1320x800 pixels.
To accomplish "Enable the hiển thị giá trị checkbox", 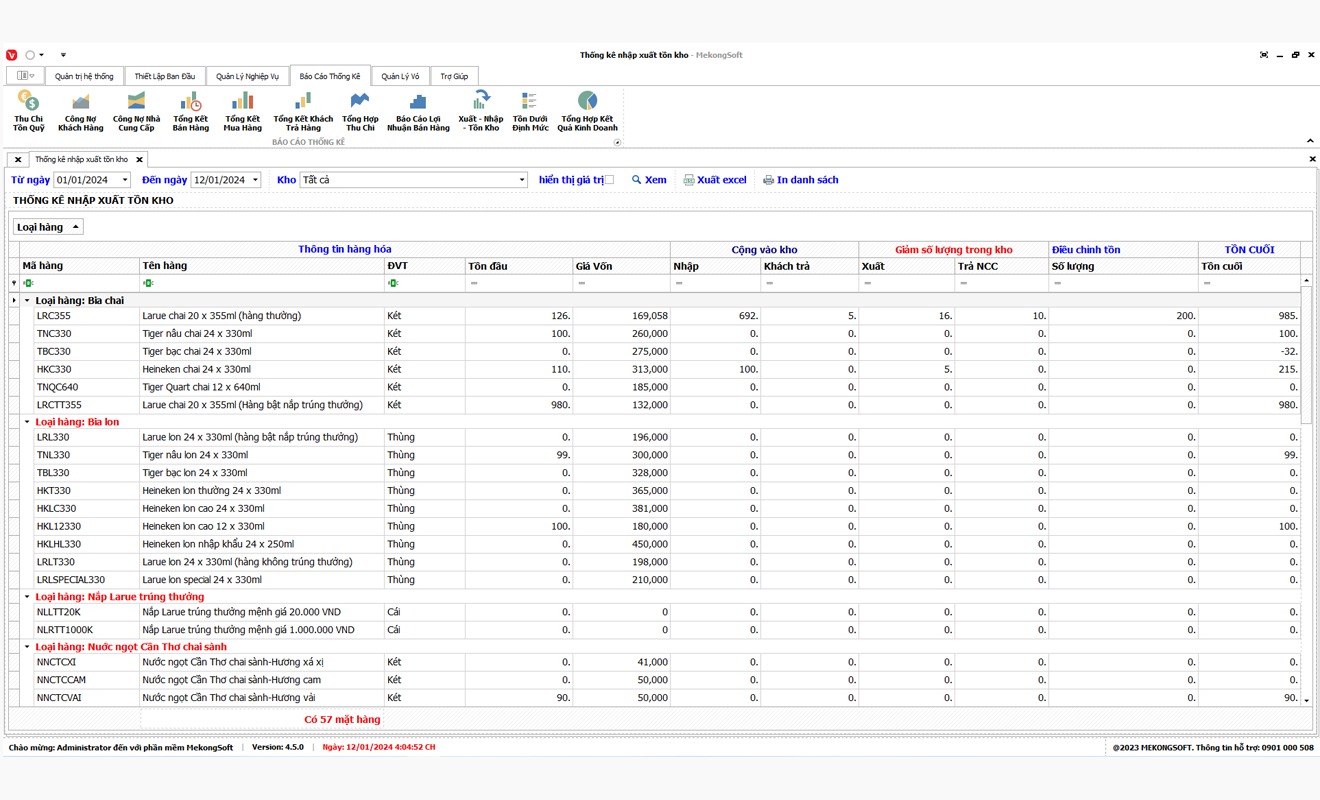I will (609, 180).
